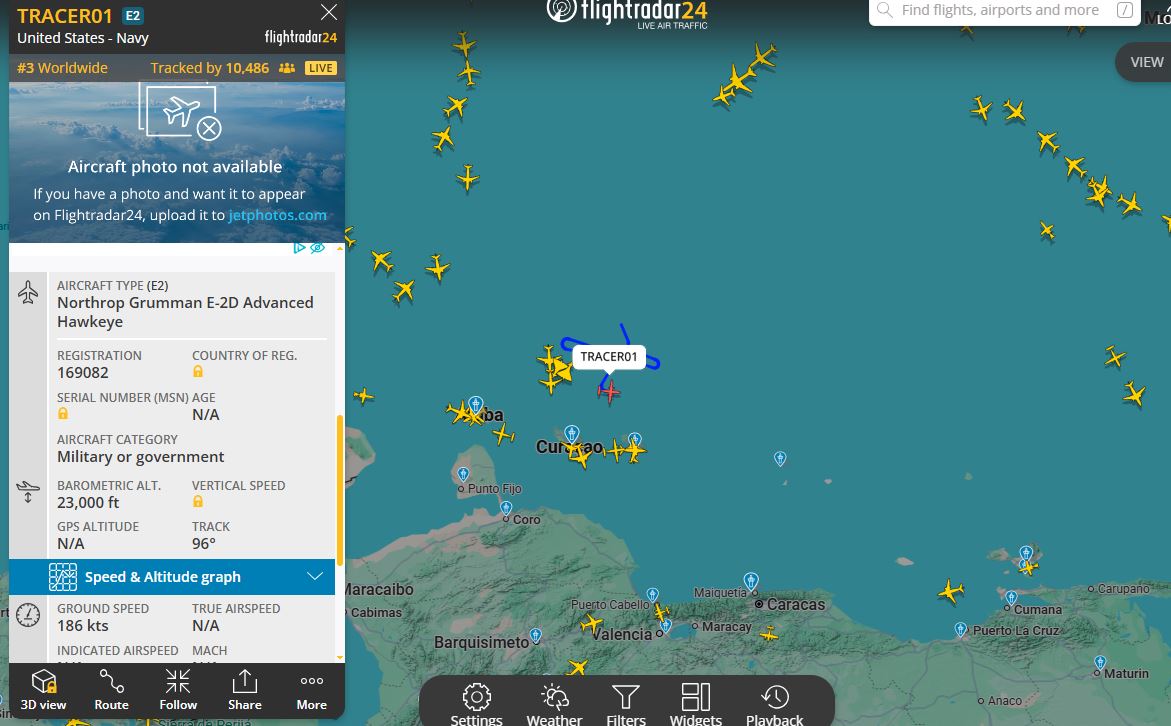Click the flight panel scrollbar
The image size is (1171, 726).
(340, 489)
